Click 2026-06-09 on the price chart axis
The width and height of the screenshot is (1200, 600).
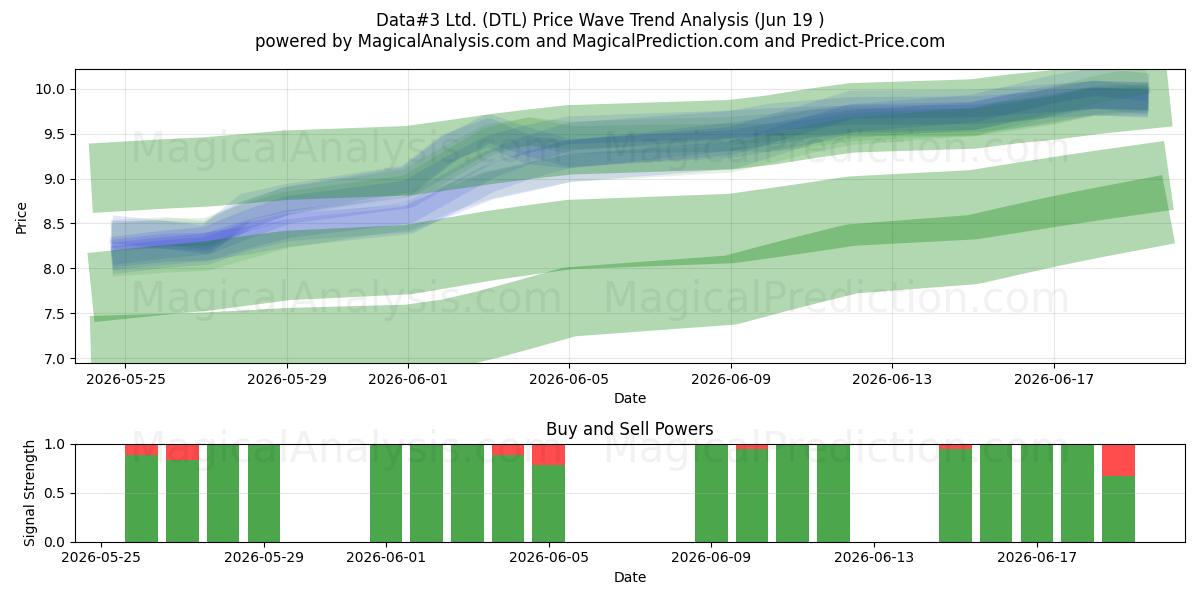click(x=731, y=380)
